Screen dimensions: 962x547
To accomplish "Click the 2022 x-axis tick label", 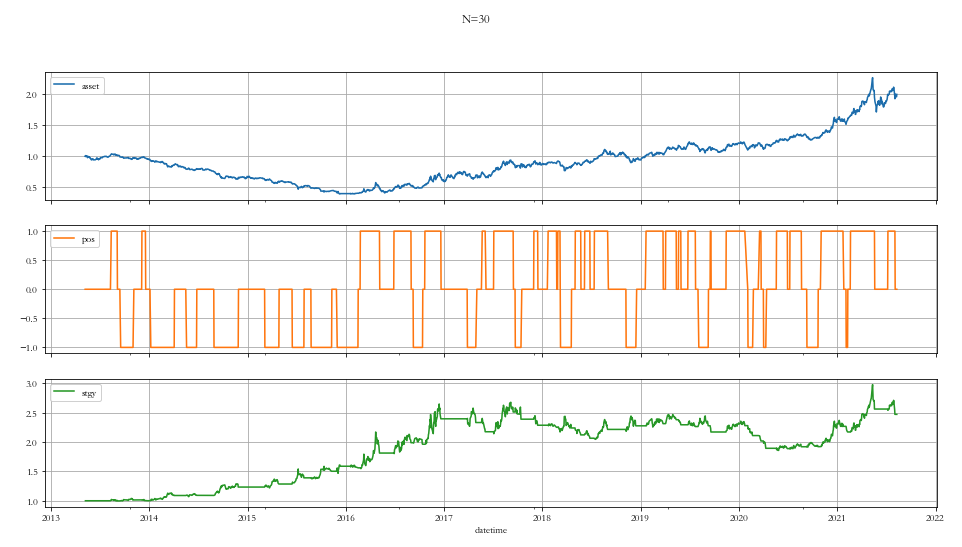I will pos(936,518).
